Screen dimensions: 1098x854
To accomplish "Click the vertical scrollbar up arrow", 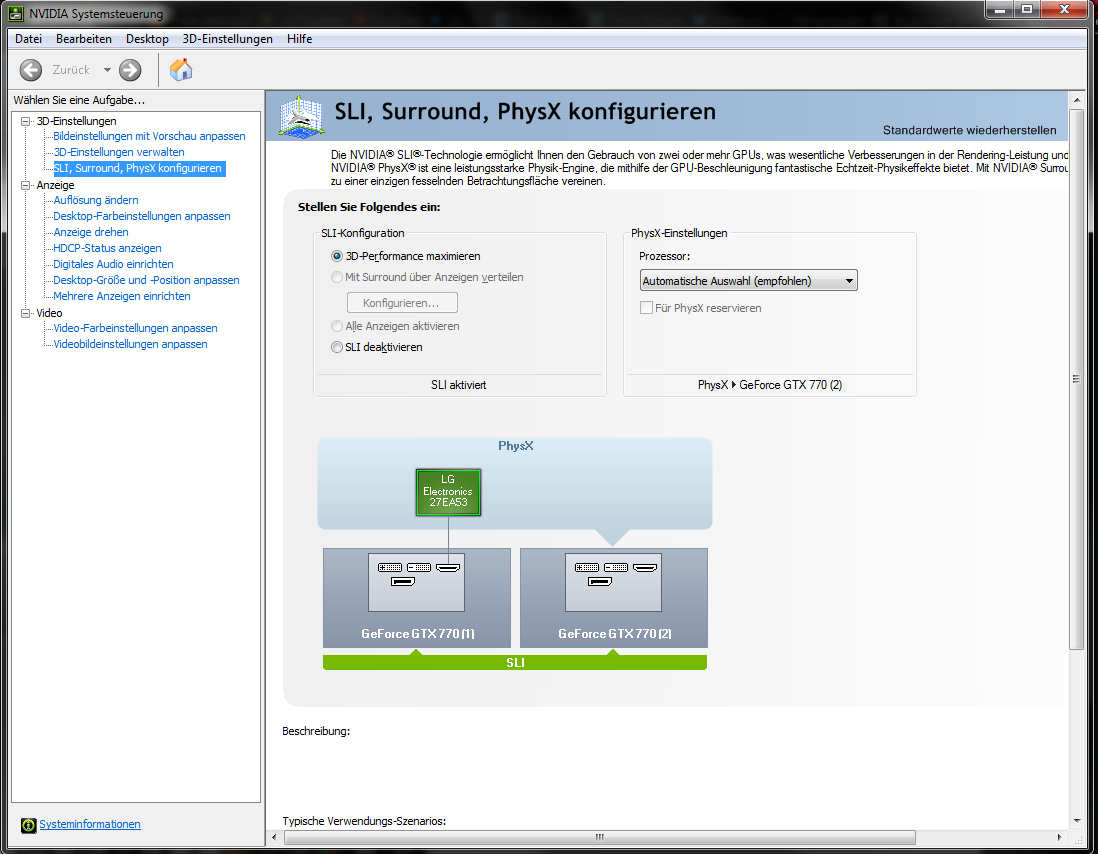I will click(1077, 100).
